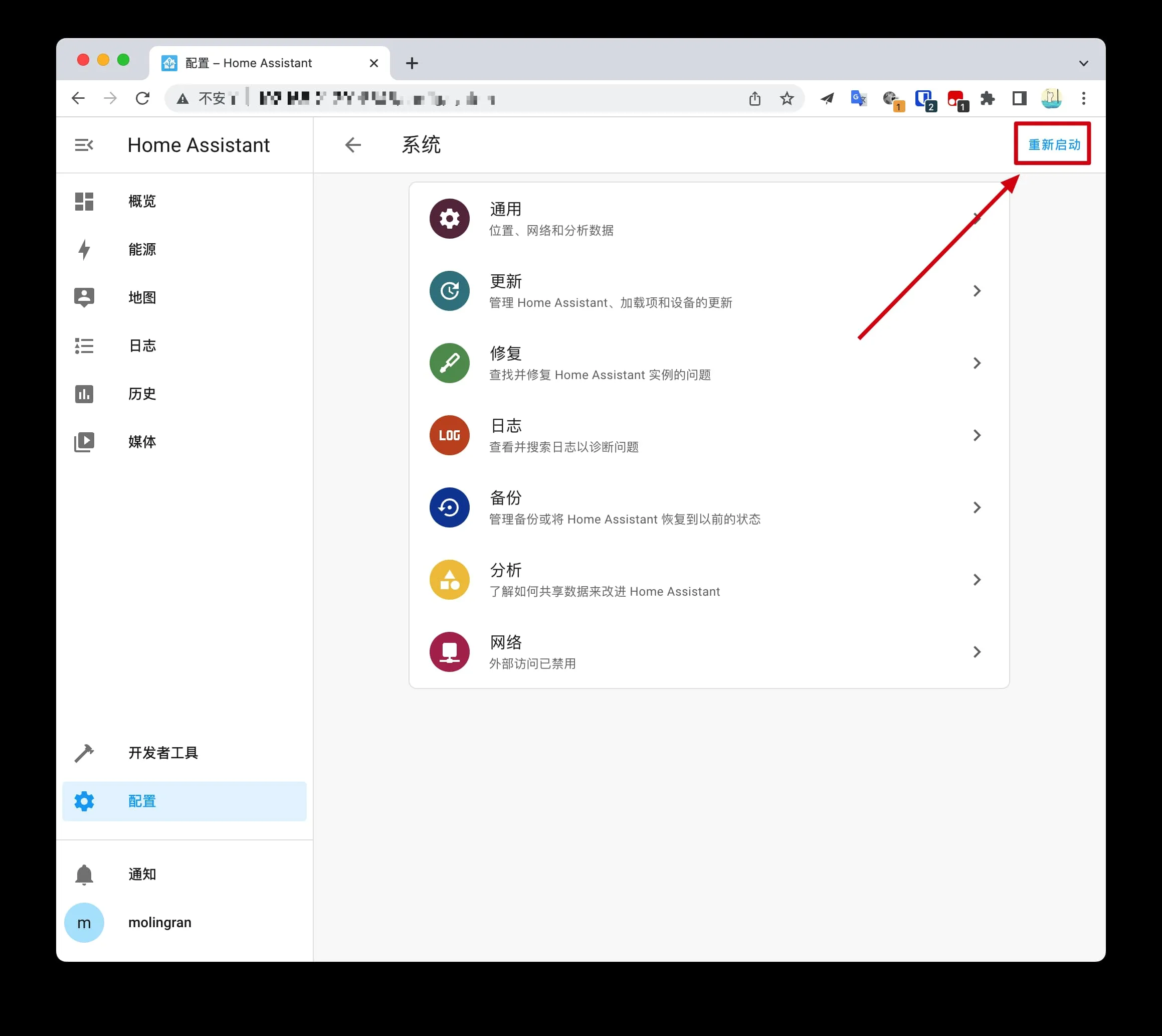Screen dimensions: 1162x1036
Task: Open the 能源 lightning bolt icon
Action: point(84,249)
